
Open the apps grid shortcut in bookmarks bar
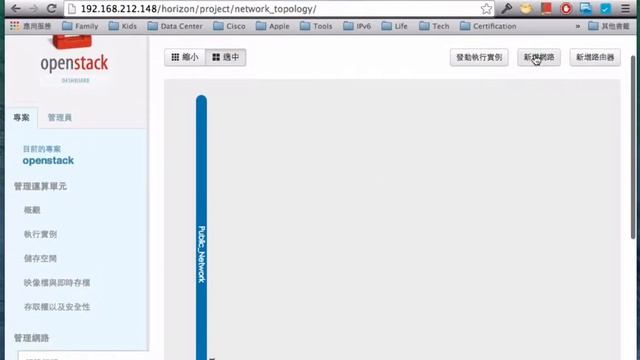31,26
